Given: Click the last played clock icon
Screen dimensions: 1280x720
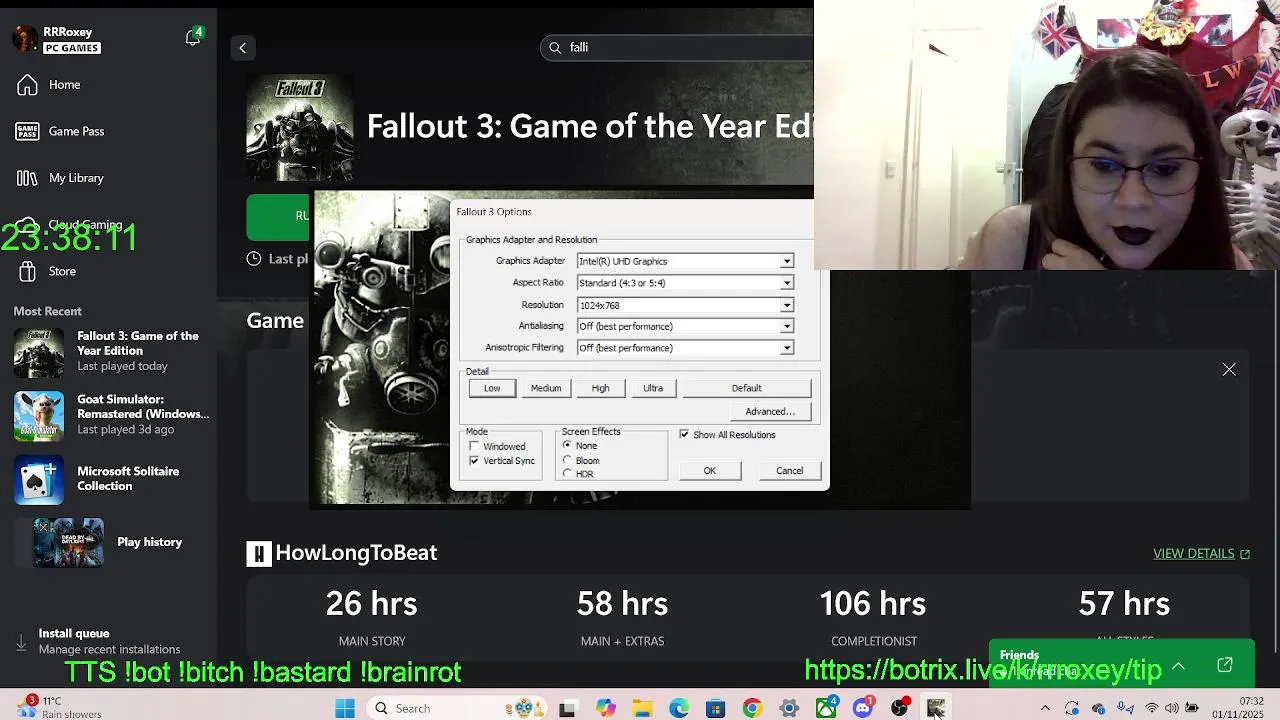Looking at the screenshot, I should (x=254, y=259).
